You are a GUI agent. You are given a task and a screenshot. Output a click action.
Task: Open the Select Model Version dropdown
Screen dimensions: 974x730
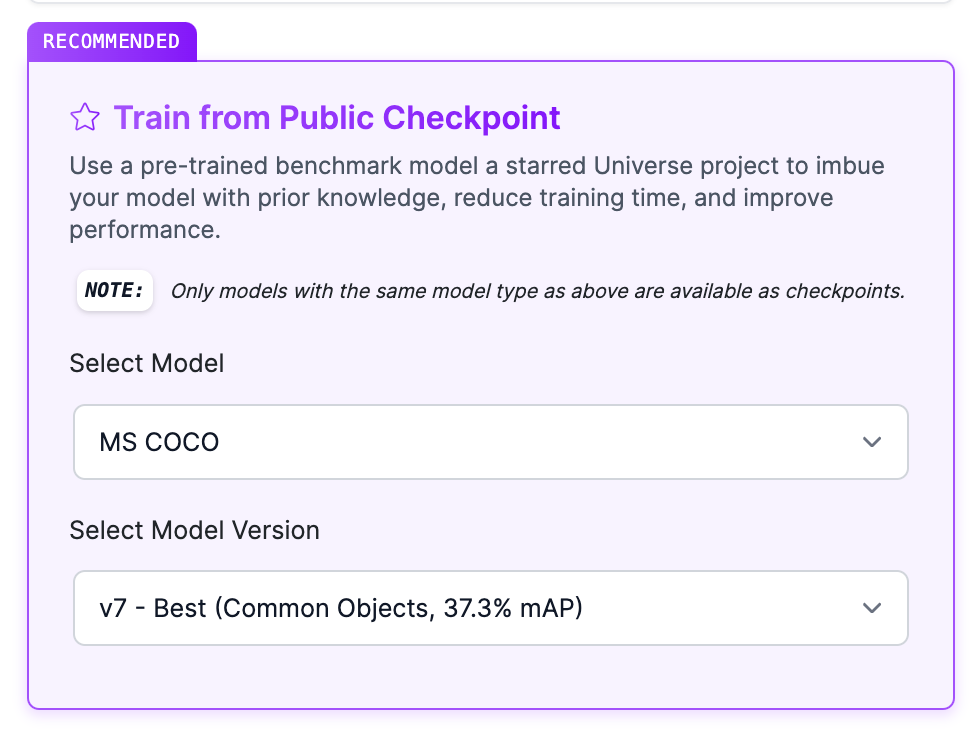[490, 608]
